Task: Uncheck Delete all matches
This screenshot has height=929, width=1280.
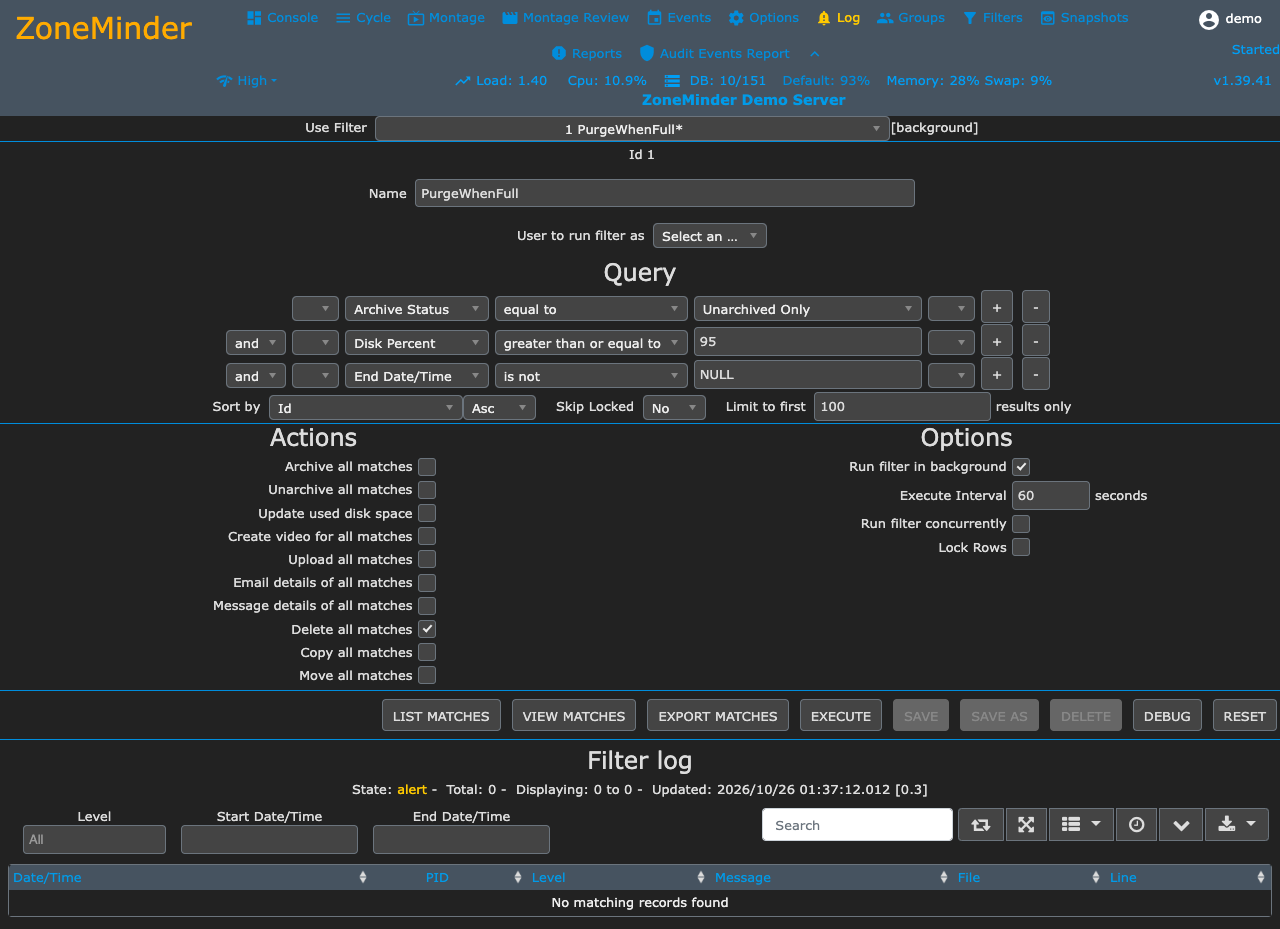Action: click(x=427, y=629)
